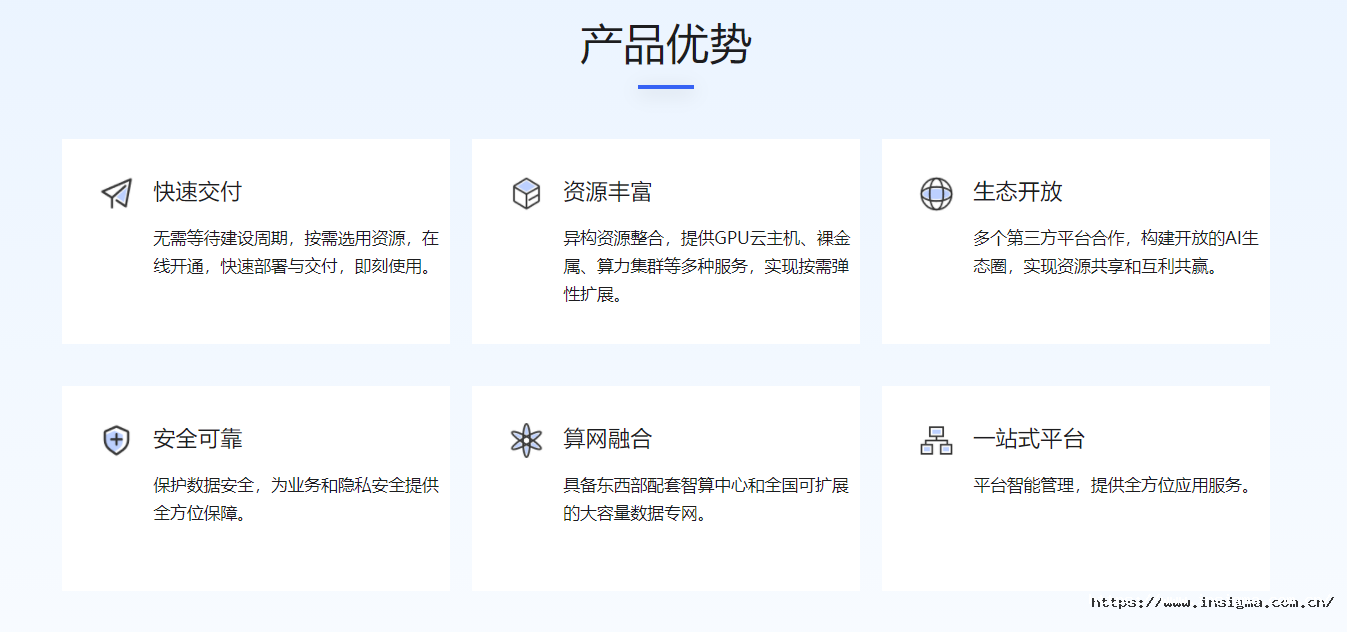Click the globe icon beside 生态开放
Image resolution: width=1347 pixels, height=632 pixels.
click(936, 193)
